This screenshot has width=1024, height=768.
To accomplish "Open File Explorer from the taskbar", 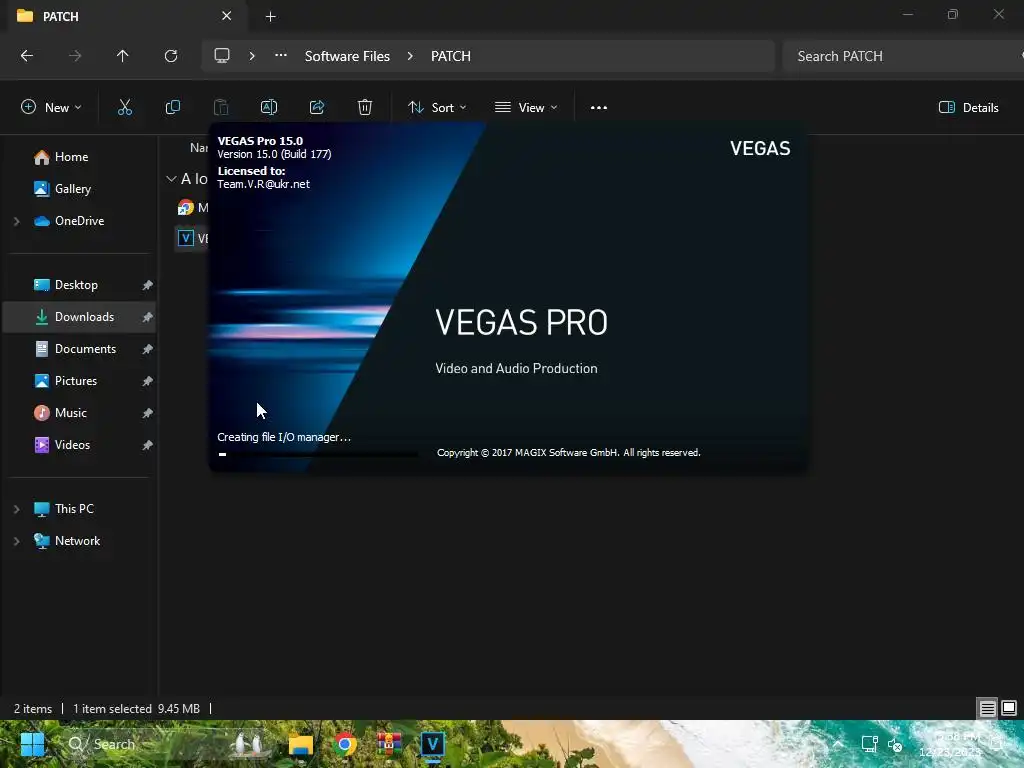I will 301,744.
